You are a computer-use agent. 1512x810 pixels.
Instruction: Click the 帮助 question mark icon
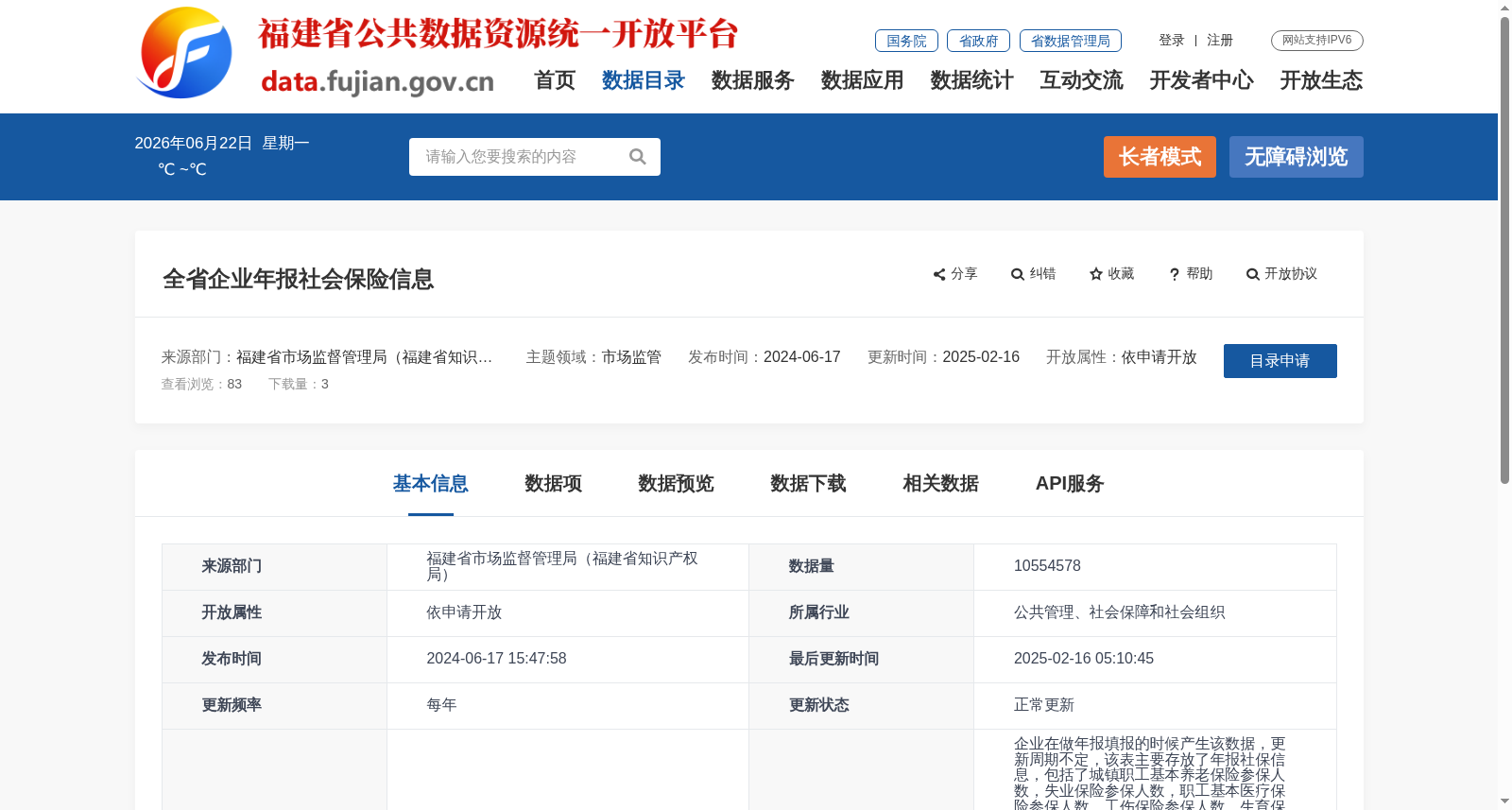[1175, 274]
